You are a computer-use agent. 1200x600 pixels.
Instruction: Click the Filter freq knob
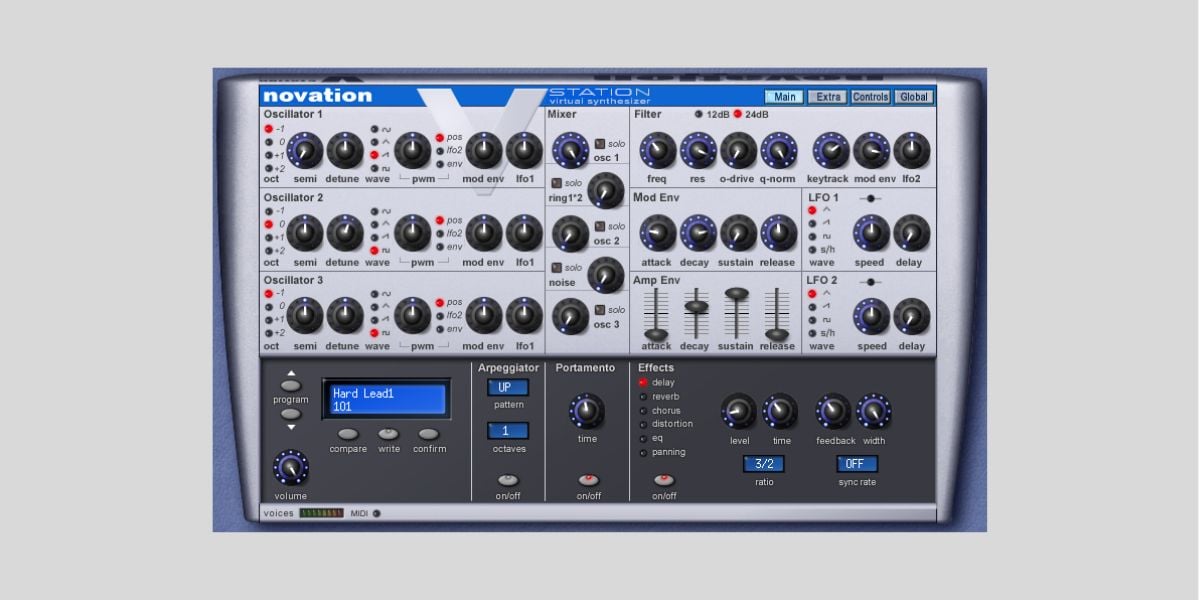(x=657, y=150)
